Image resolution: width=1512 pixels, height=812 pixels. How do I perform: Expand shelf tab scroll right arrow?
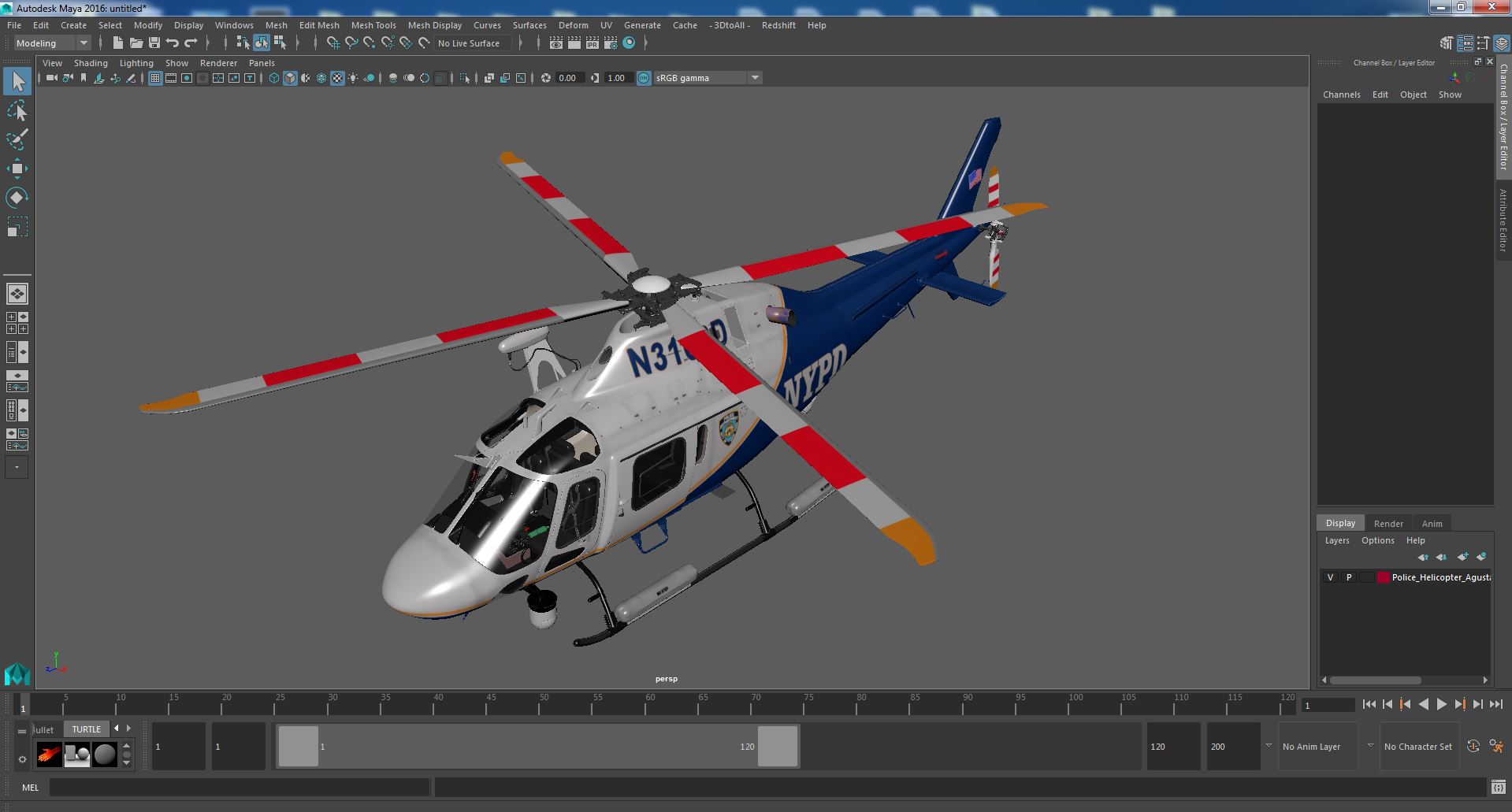click(x=129, y=729)
